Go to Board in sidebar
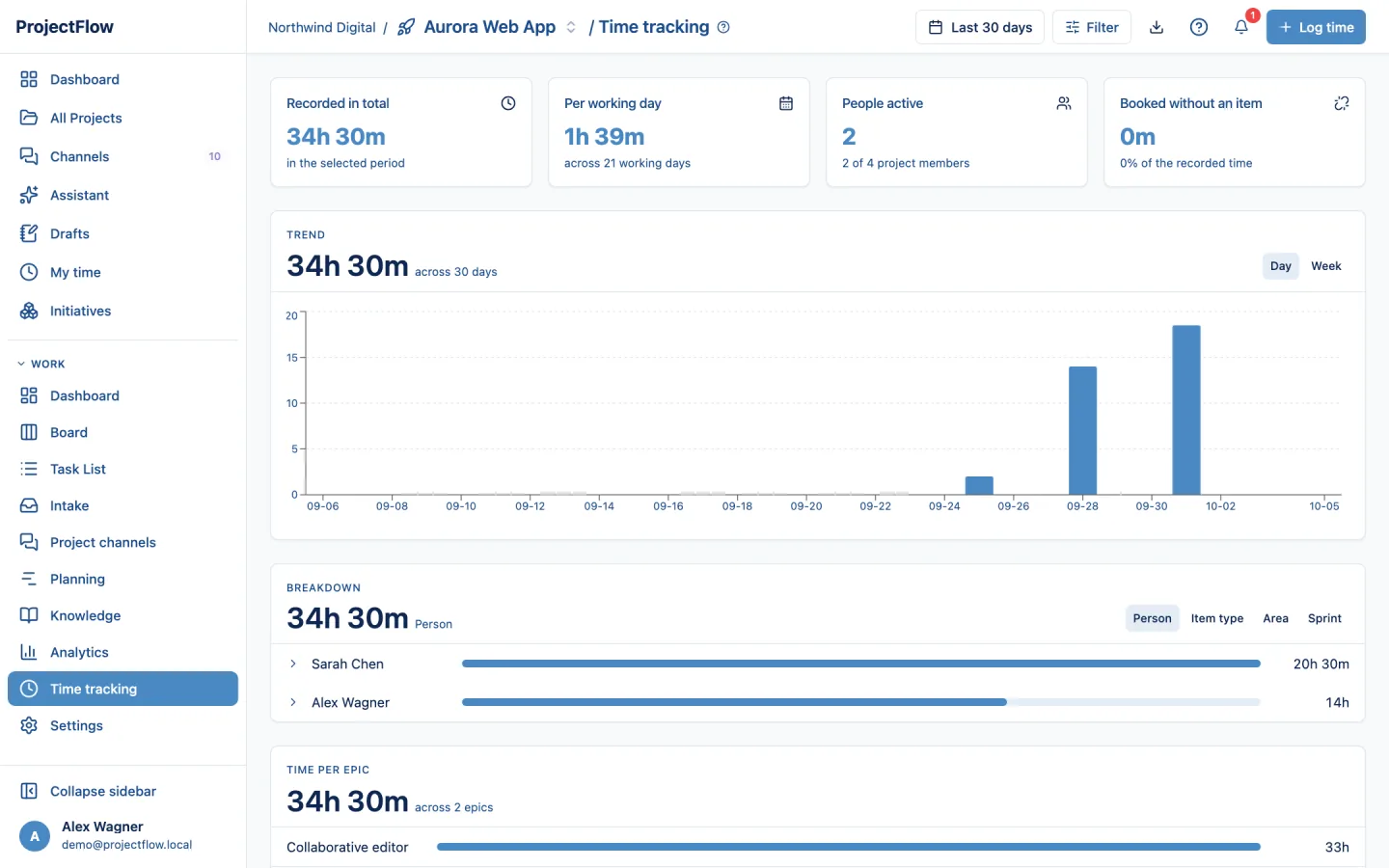This screenshot has width=1389, height=868. pos(123,432)
